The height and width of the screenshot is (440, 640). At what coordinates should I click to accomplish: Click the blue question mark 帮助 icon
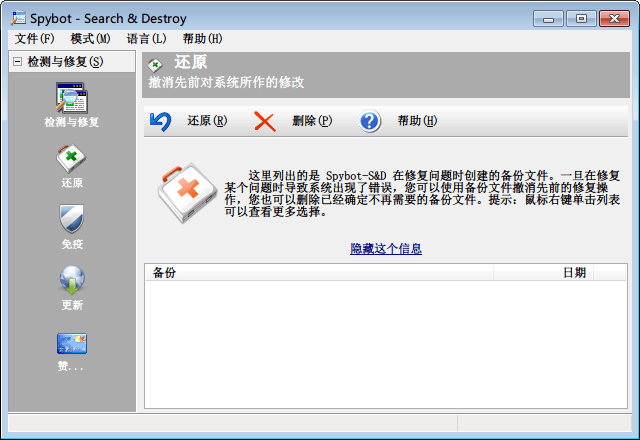click(x=370, y=122)
